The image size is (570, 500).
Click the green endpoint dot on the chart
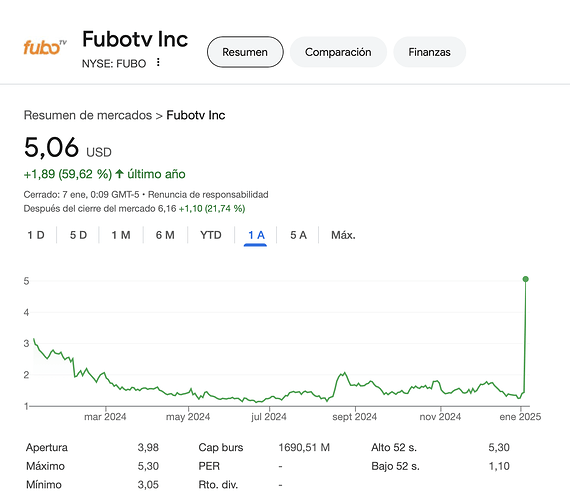[x=525, y=279]
